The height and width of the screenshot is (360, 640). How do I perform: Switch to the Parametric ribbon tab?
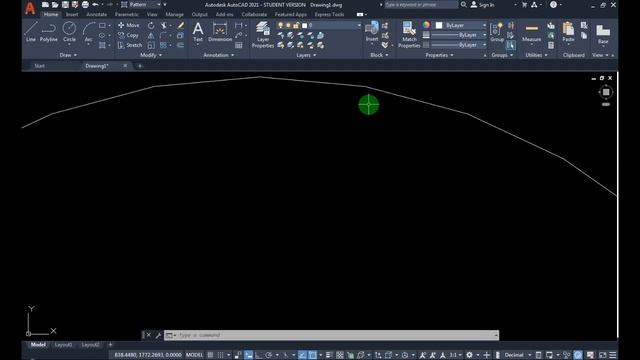pos(127,14)
